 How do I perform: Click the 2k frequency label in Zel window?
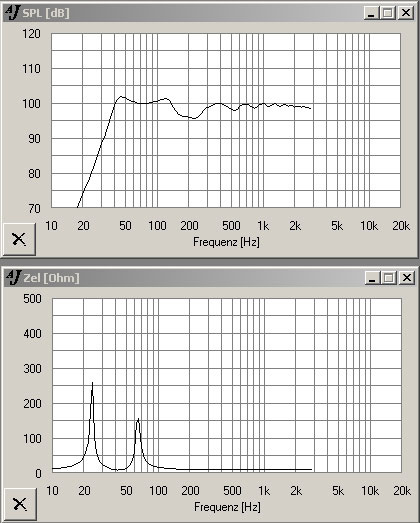[296, 491]
